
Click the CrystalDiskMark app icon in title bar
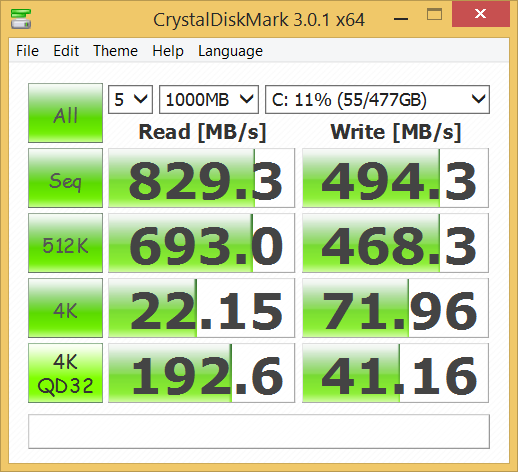click(21, 19)
